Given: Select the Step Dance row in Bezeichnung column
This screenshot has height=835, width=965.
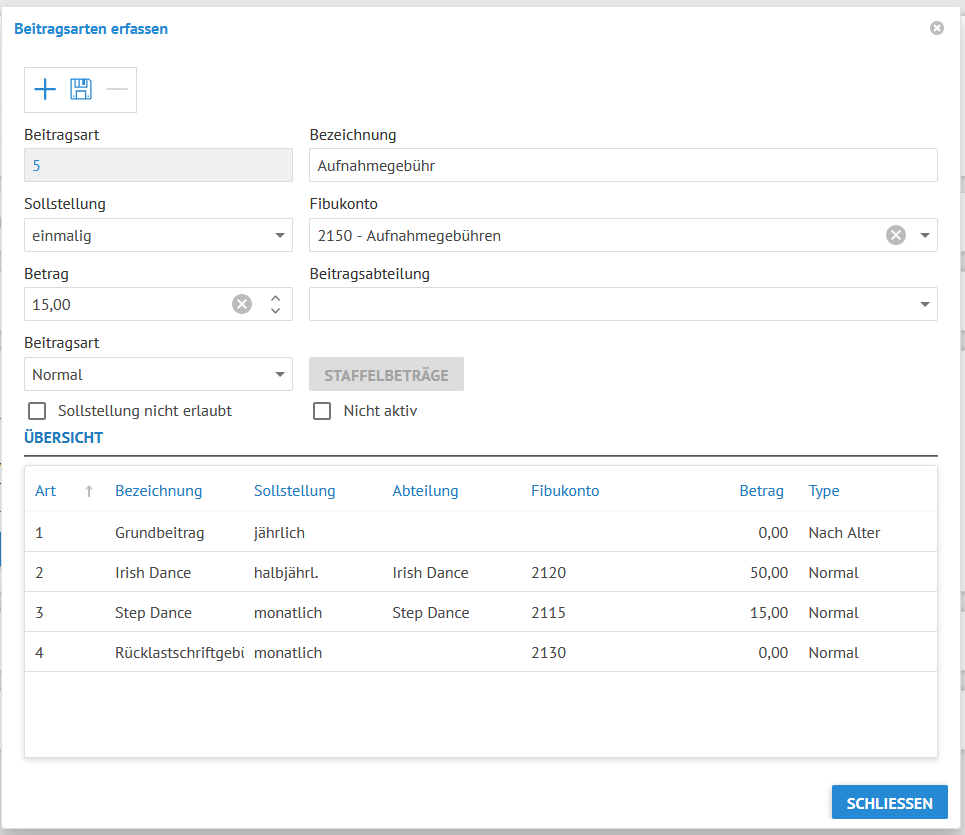Looking at the screenshot, I should pyautogui.click(x=153, y=613).
